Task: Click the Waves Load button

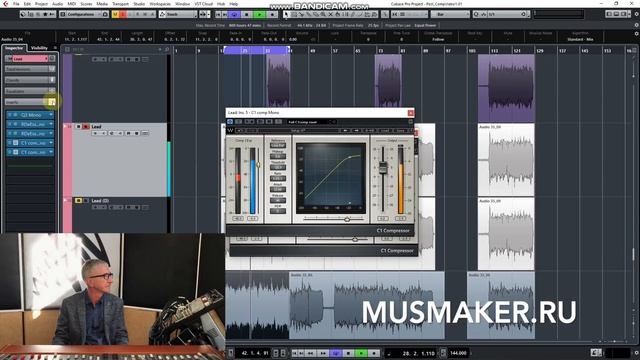Action: coord(385,131)
